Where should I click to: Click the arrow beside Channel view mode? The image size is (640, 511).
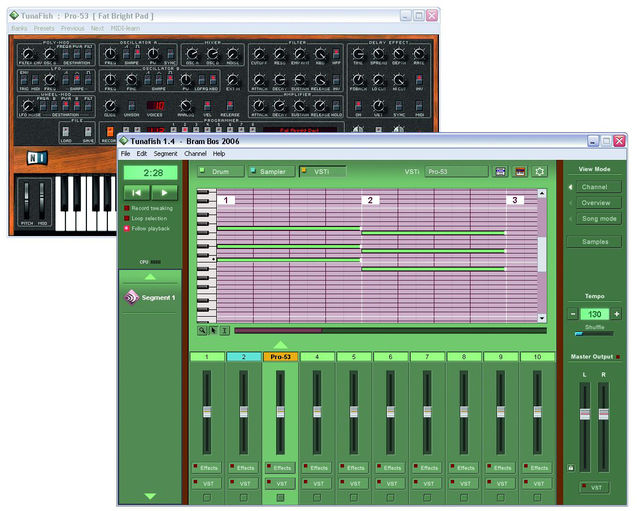tap(571, 187)
